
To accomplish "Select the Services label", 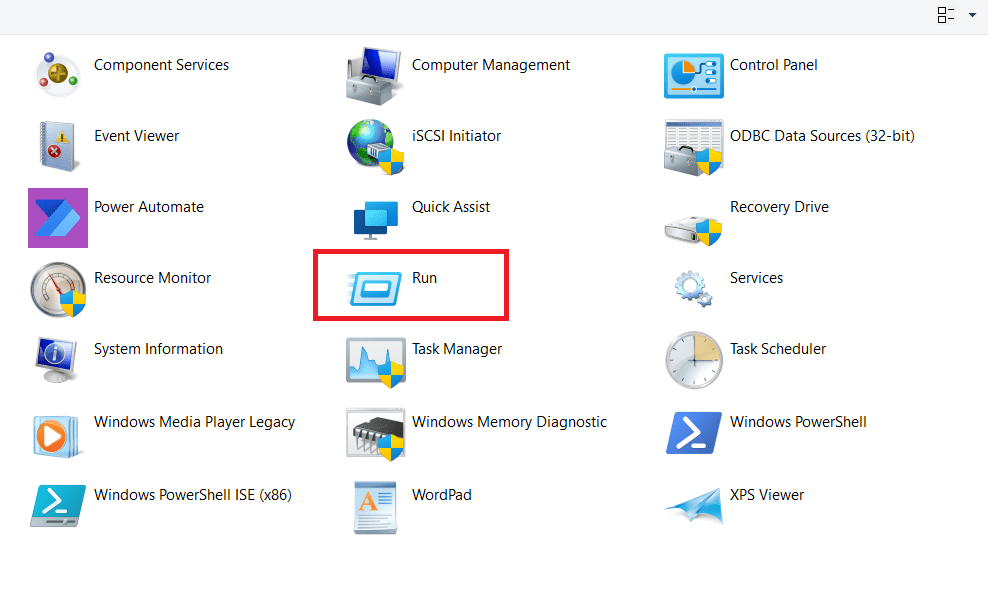I will click(757, 278).
